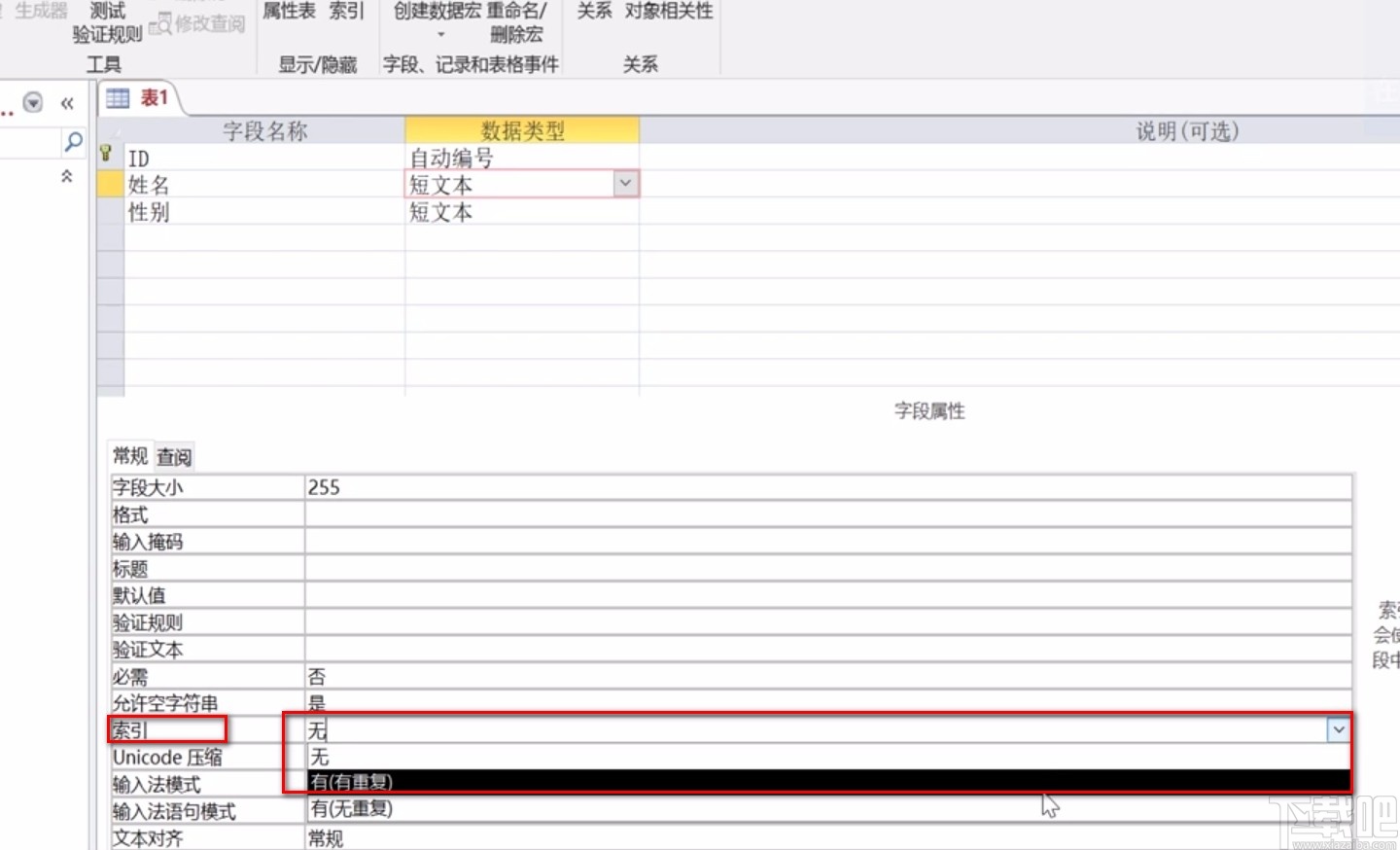The height and width of the screenshot is (850, 1400).
Task: Click the search magnifier in the navigation pane
Action: (73, 142)
